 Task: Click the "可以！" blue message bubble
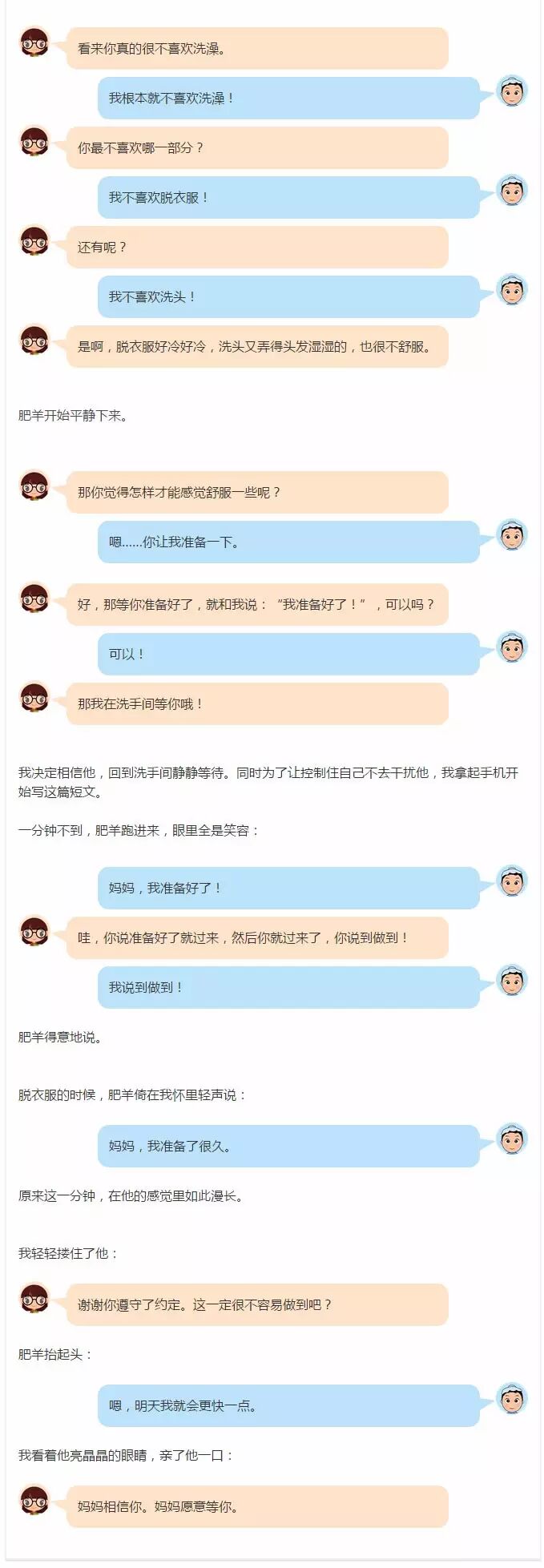pyautogui.click(x=288, y=654)
